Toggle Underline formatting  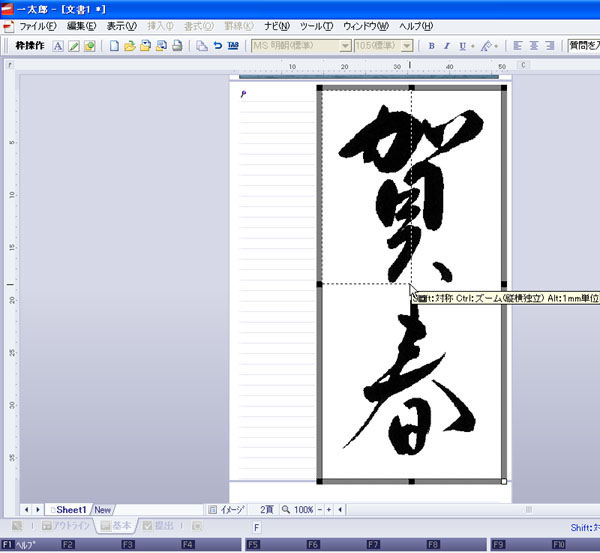462,46
